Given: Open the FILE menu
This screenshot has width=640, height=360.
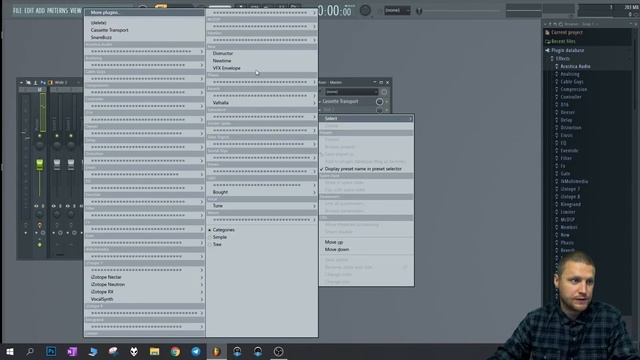Looking at the screenshot, I should coord(18,11).
